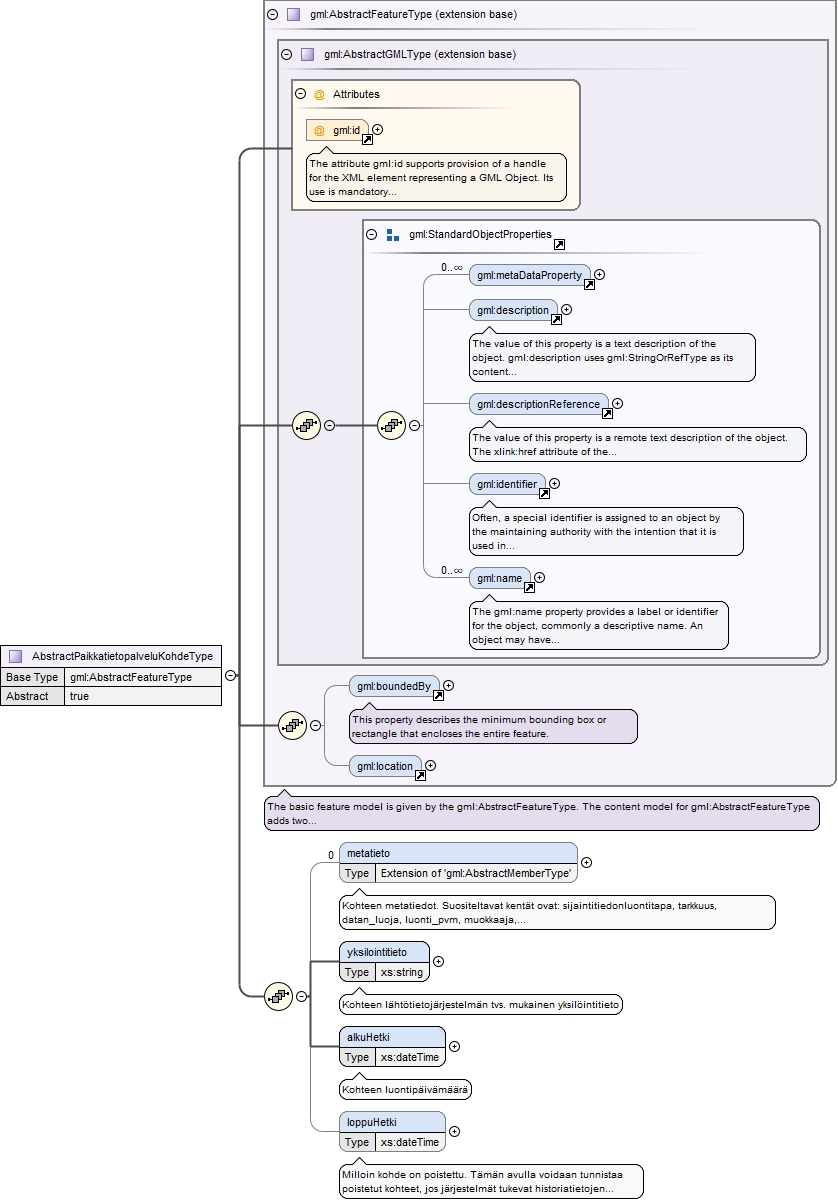Click the link arrow icon on gml:identifier
Image resolution: width=838 pixels, height=1202 pixels.
point(544,493)
